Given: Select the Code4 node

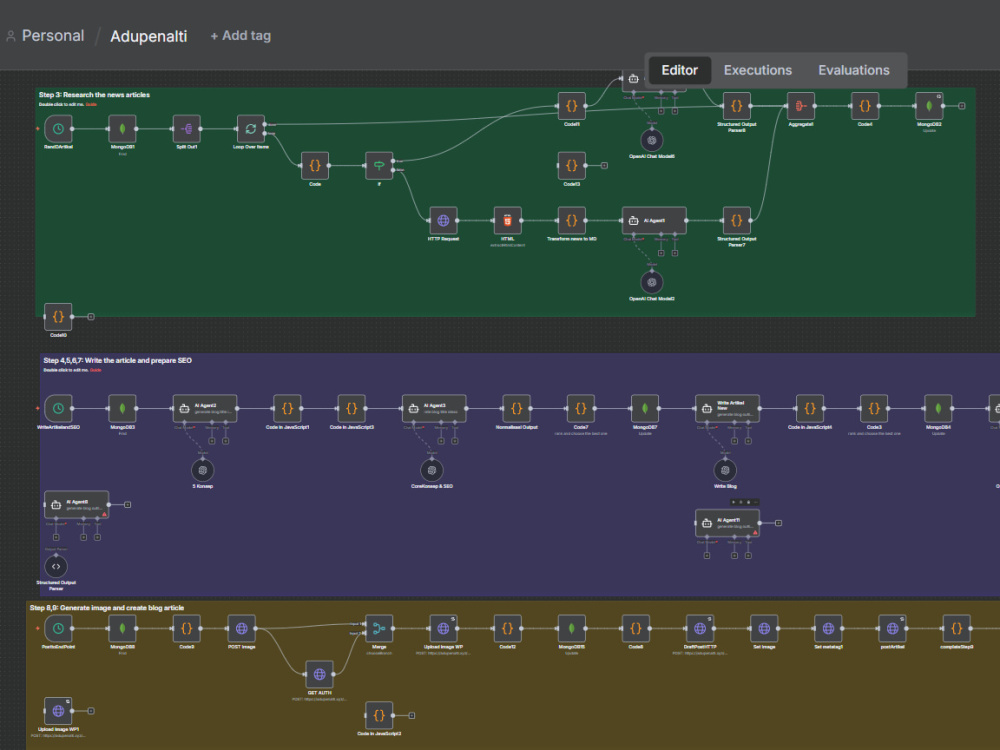Looking at the screenshot, I should click(865, 106).
